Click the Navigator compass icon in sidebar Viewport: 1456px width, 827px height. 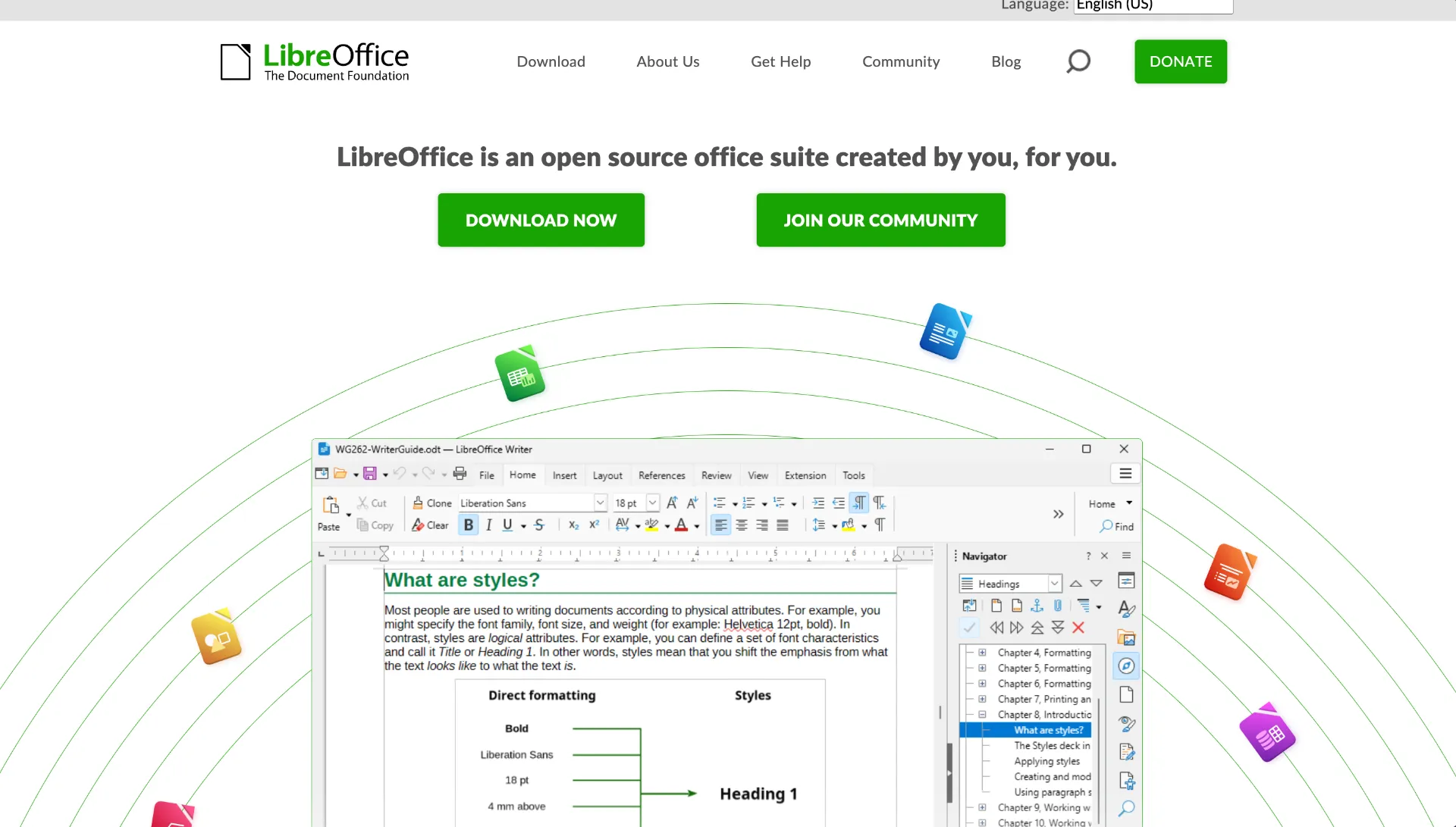(1127, 666)
